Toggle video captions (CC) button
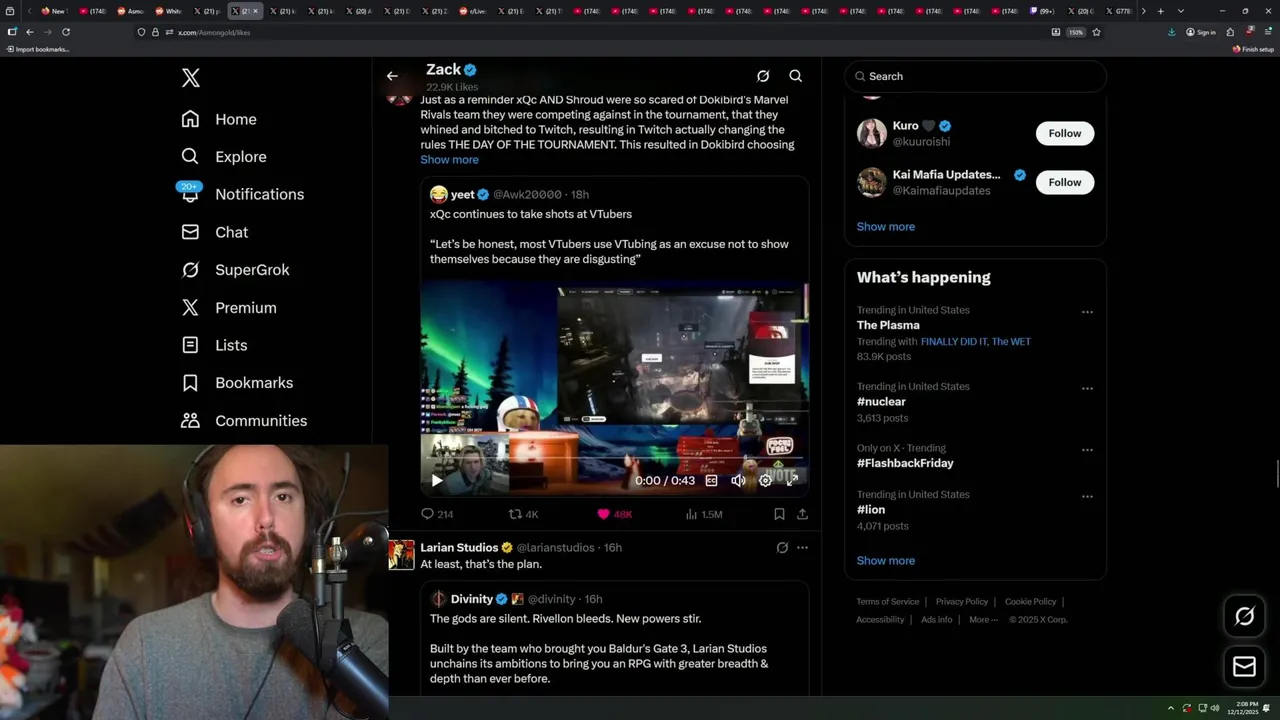 coord(711,481)
